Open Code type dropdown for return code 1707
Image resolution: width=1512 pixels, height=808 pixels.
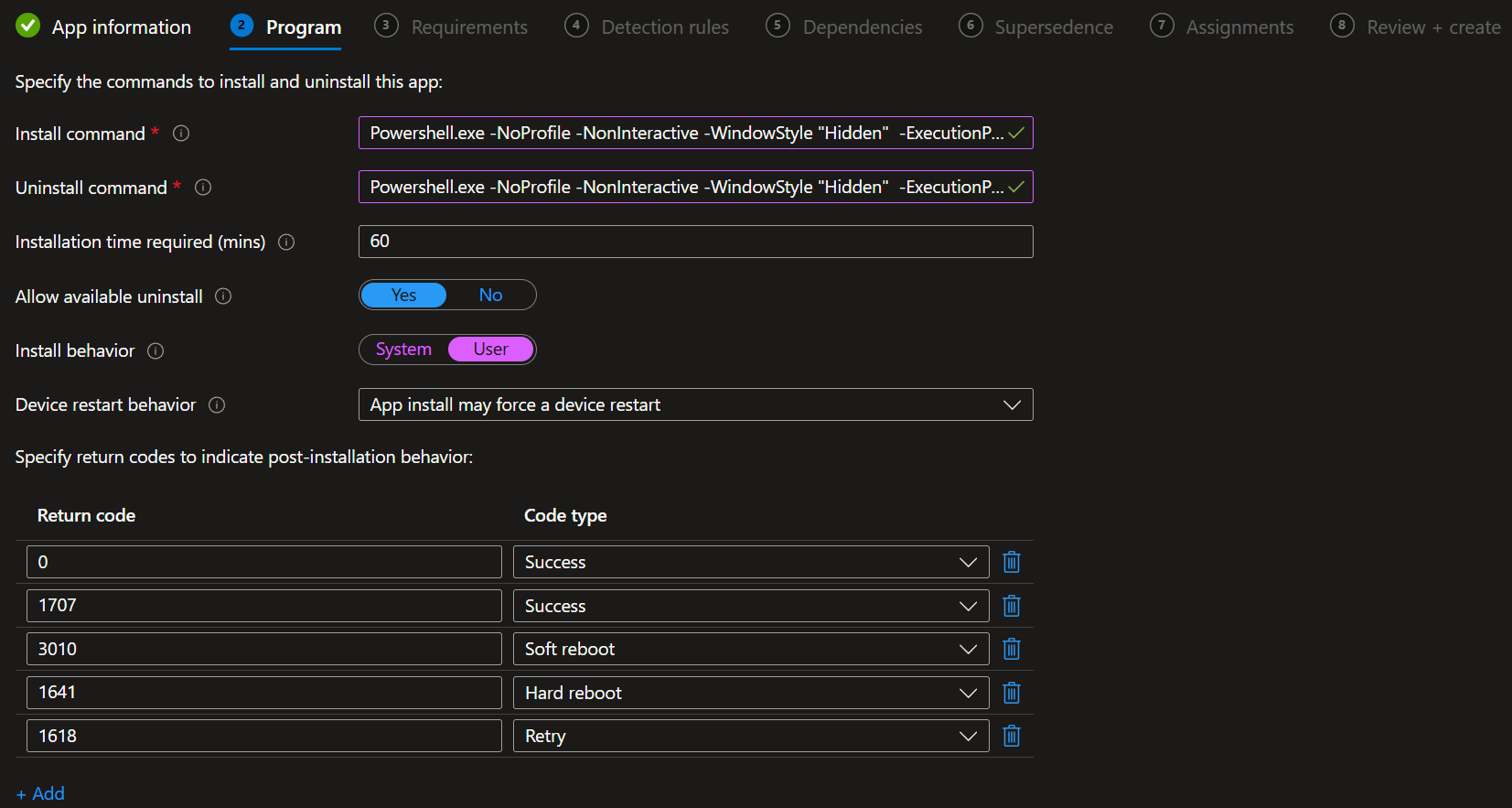pos(751,606)
